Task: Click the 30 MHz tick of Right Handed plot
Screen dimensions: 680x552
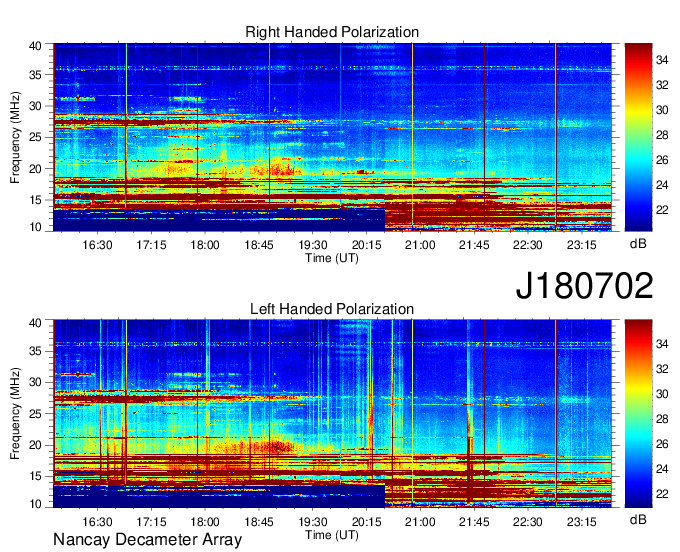Action: (35, 106)
